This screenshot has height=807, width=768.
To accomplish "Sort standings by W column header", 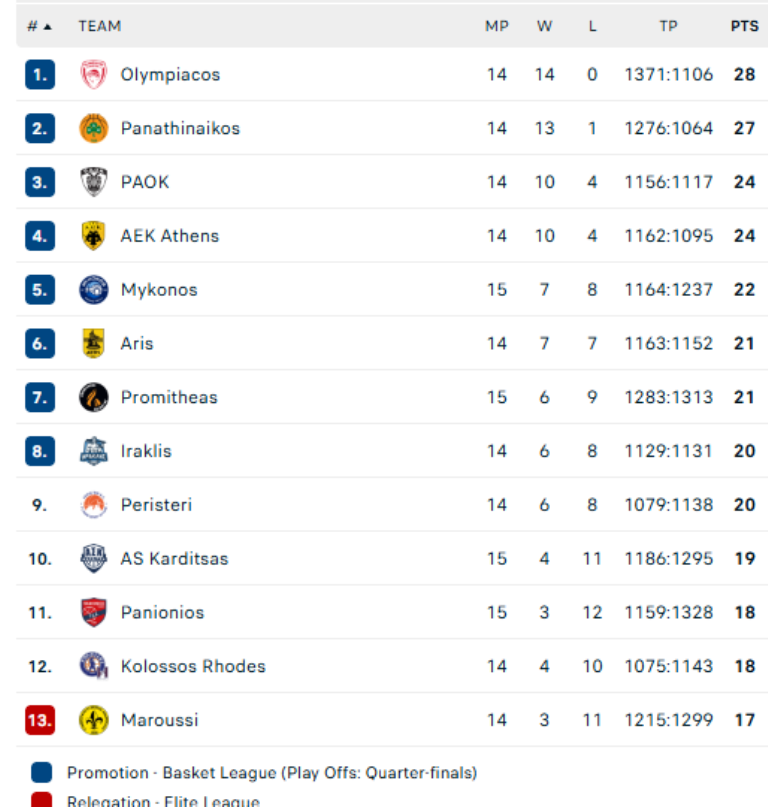I will 544,27.
